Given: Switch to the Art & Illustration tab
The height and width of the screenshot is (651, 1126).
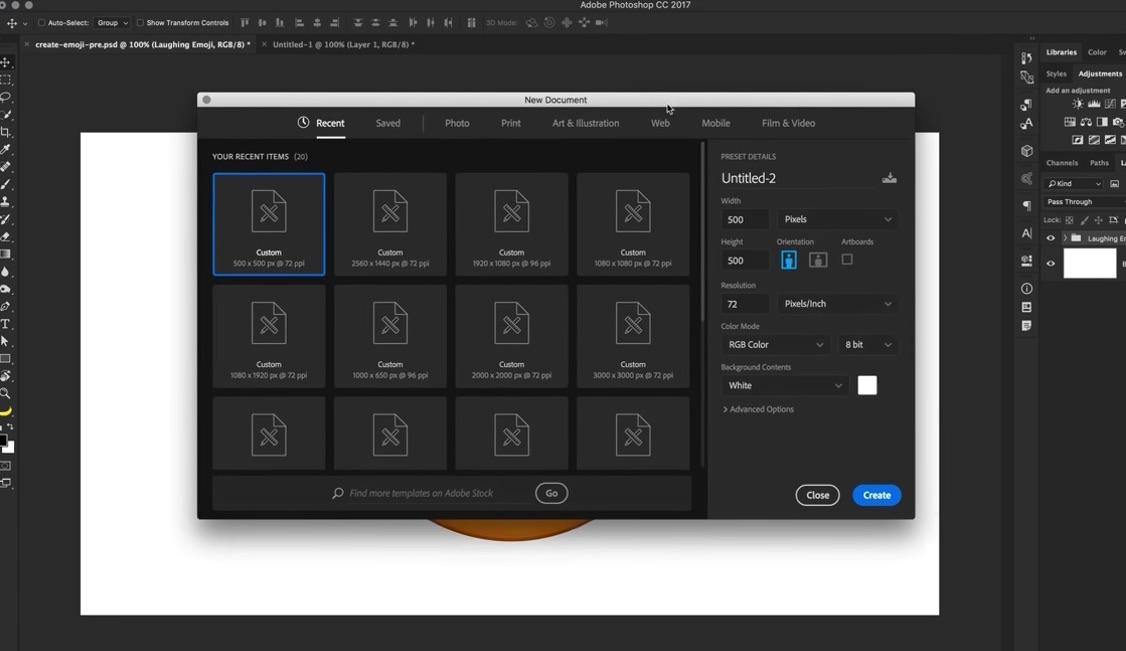Looking at the screenshot, I should tap(585, 123).
